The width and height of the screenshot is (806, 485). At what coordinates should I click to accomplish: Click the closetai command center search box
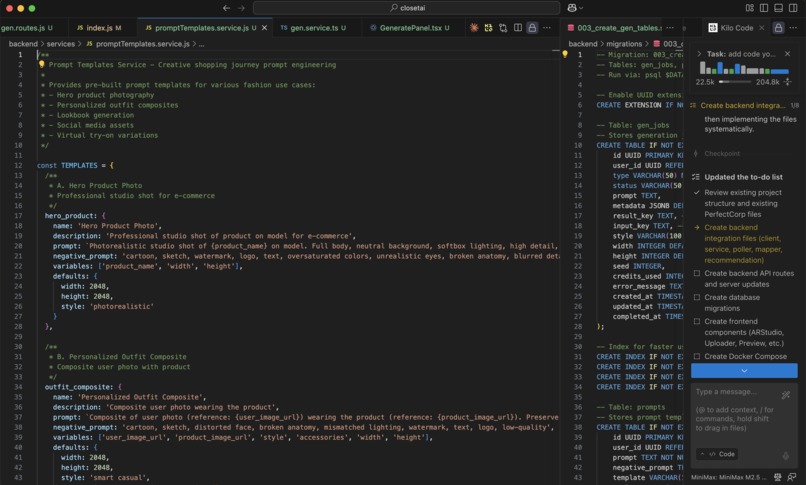pyautogui.click(x=407, y=8)
